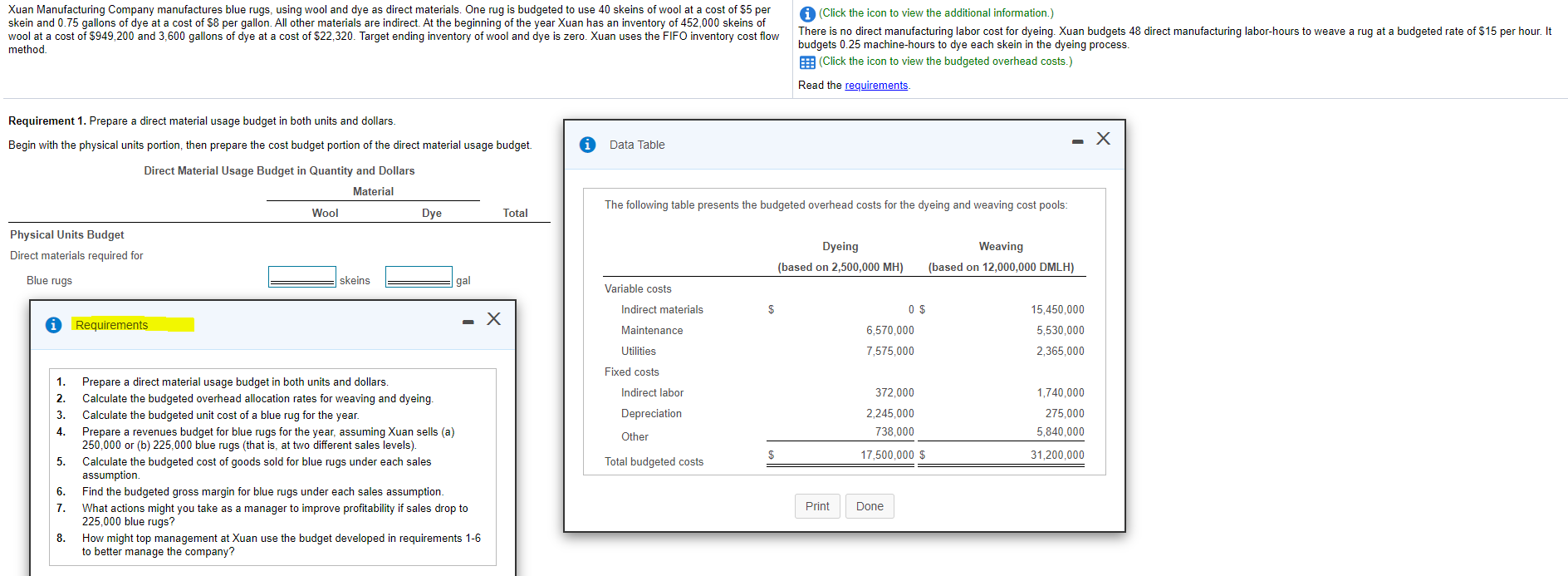Viewport: 1568px width, 576px height.
Task: Select the Utilities dyeing value 7,575,000
Action: 890,352
